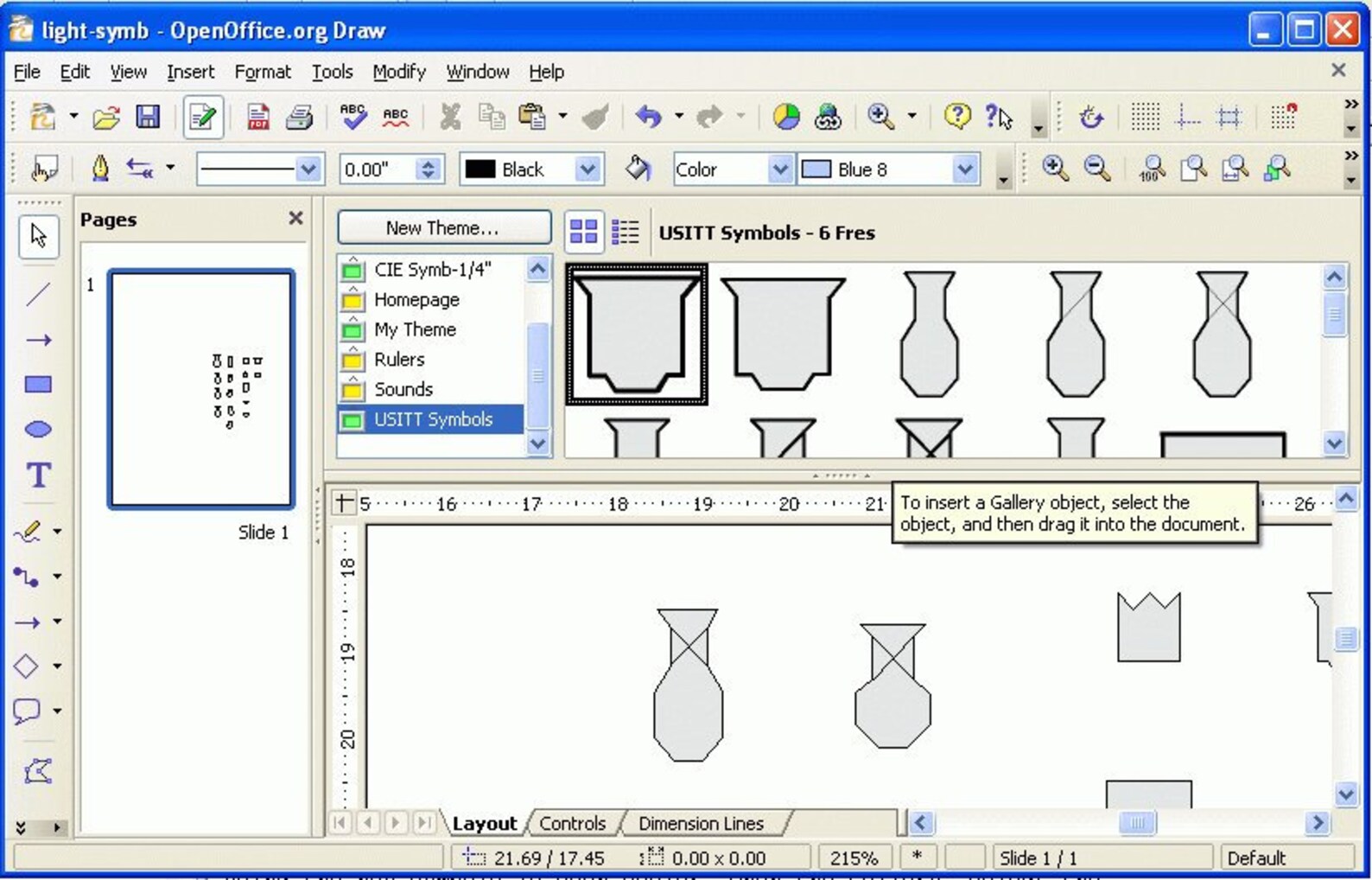1372x880 pixels.
Task: Switch gallery to Detailed View
Action: [625, 232]
